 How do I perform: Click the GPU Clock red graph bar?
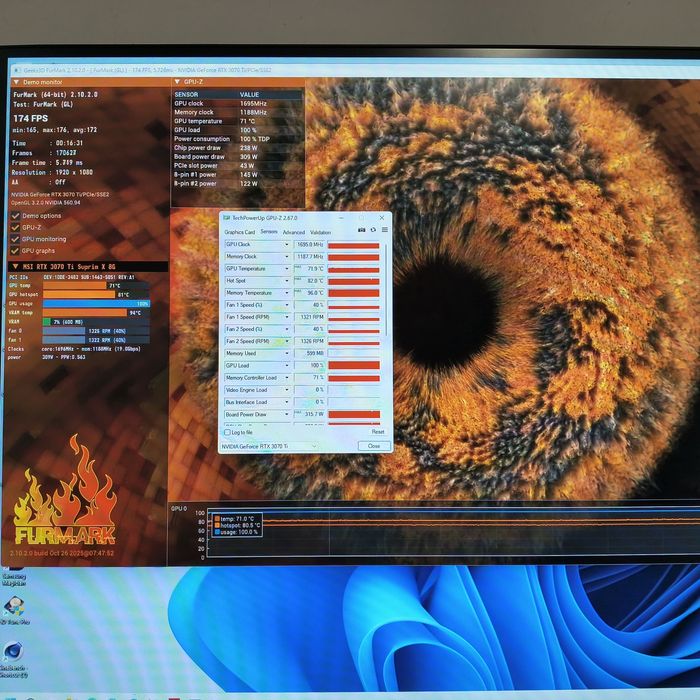point(354,245)
